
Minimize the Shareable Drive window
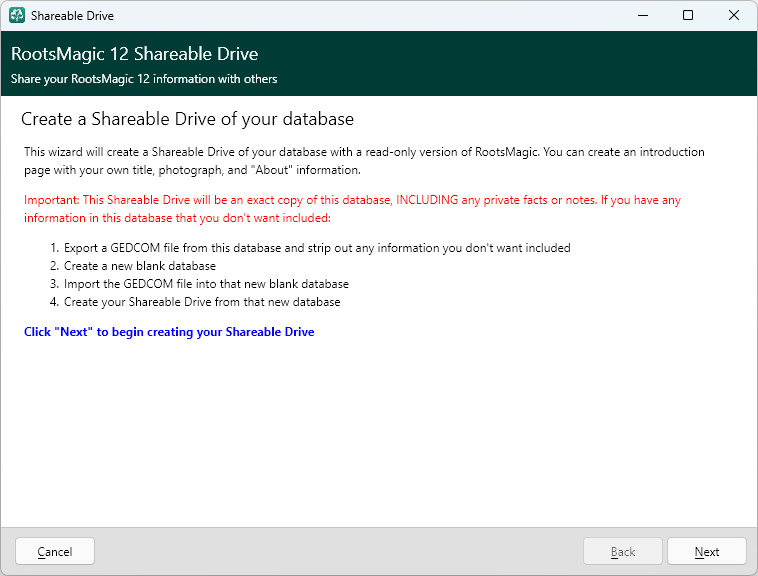[x=642, y=15]
